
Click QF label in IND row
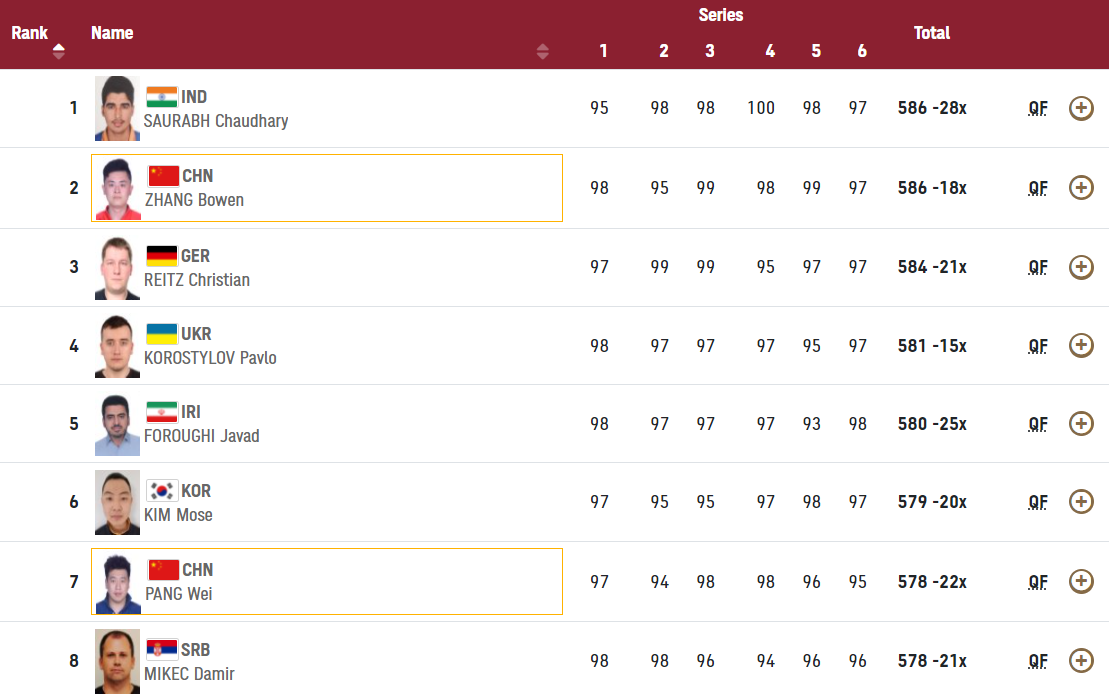1038,108
